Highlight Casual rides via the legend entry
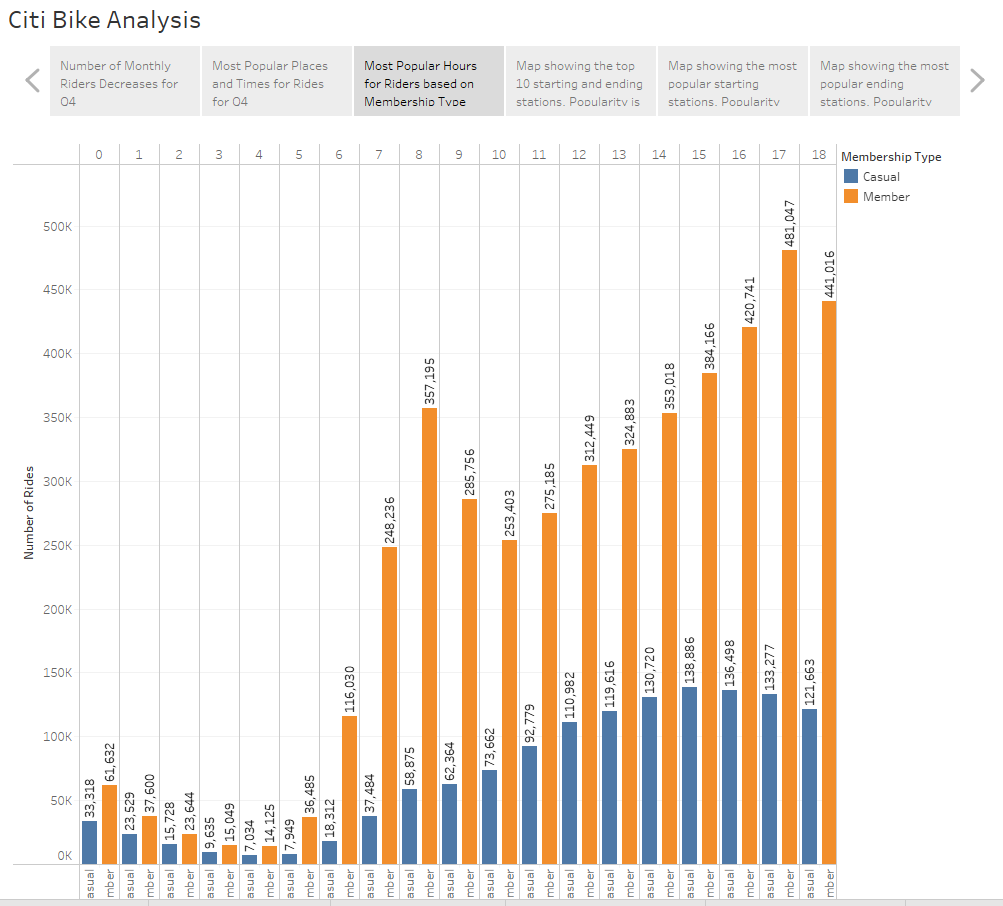1003x906 pixels. click(x=880, y=177)
